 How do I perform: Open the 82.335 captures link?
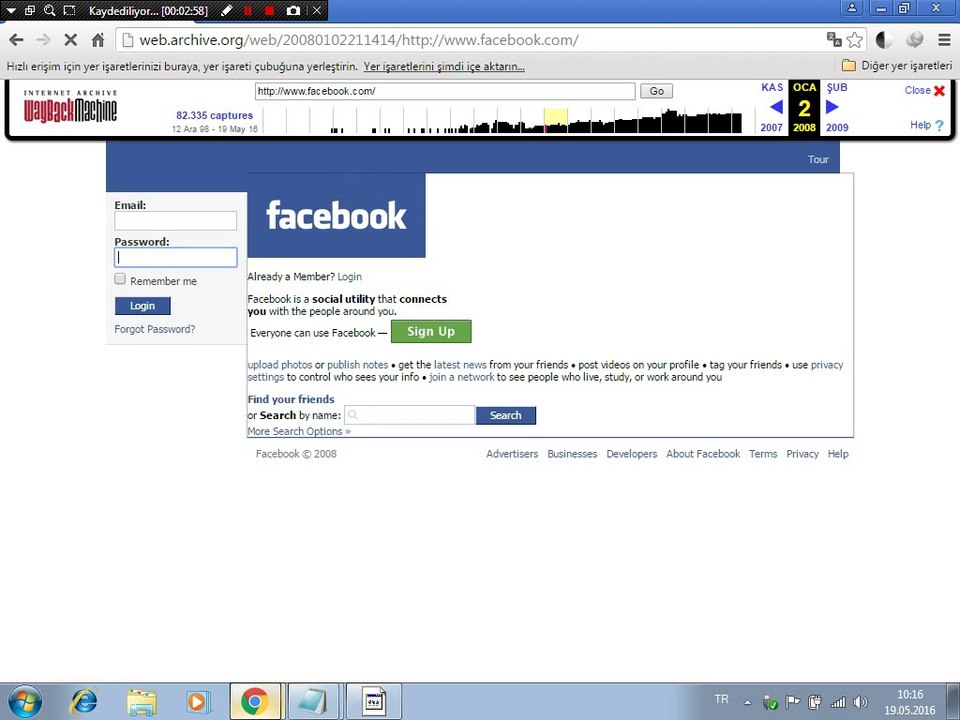(x=214, y=115)
